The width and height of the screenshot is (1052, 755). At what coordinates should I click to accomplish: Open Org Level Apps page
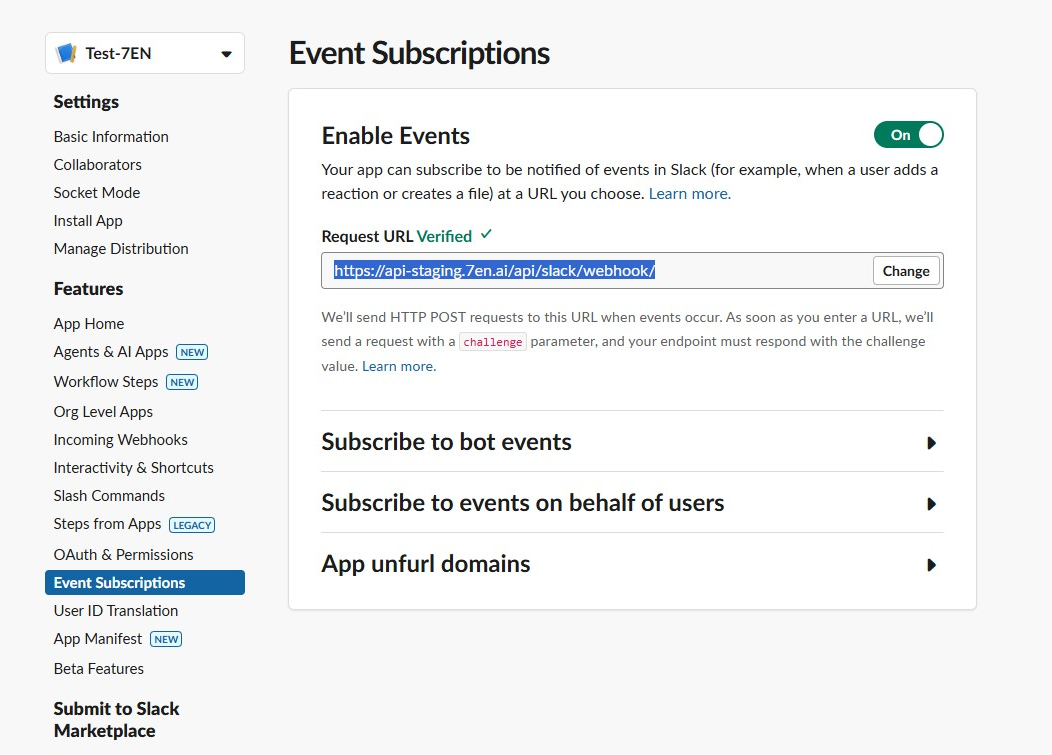pyautogui.click(x=103, y=412)
